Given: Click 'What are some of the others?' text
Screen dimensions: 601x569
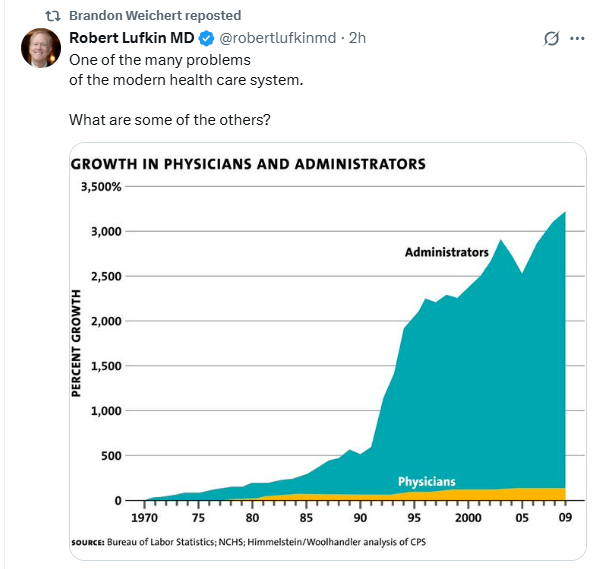Looking at the screenshot, I should [x=170, y=120].
